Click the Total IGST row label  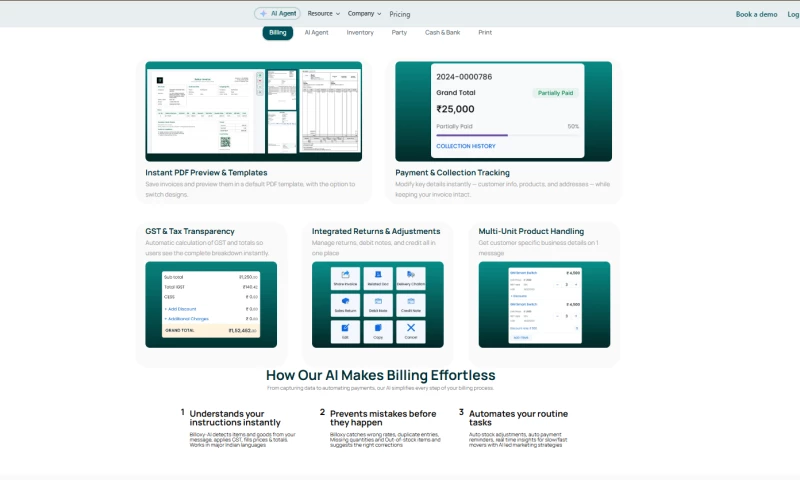(x=174, y=287)
